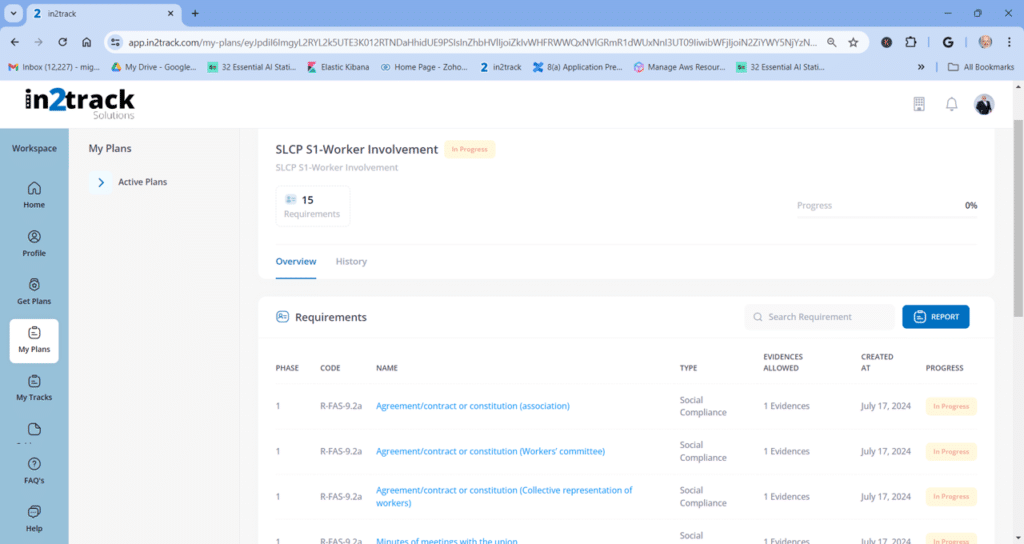Click the organization building icon
The image size is (1024, 544).
919,105
